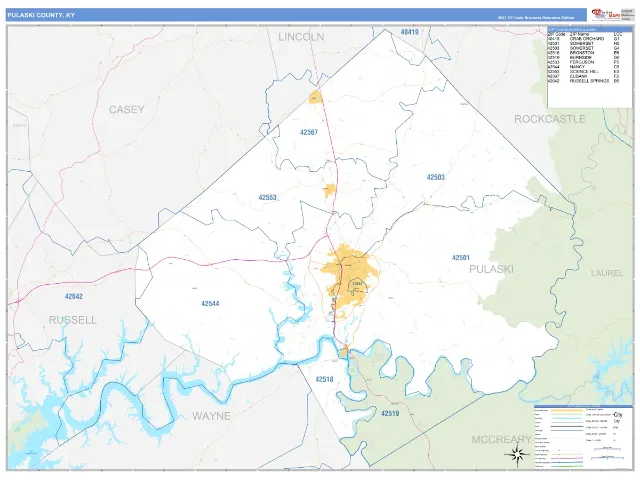Click the orange swatch in the map legend

pyautogui.click(x=567, y=410)
